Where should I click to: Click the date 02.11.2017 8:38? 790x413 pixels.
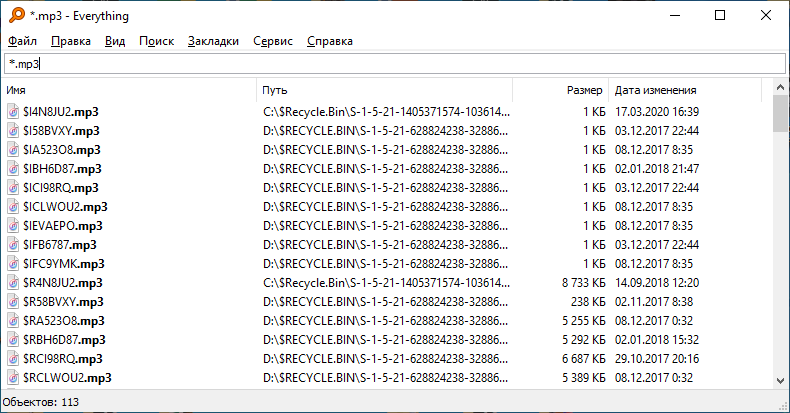click(654, 302)
